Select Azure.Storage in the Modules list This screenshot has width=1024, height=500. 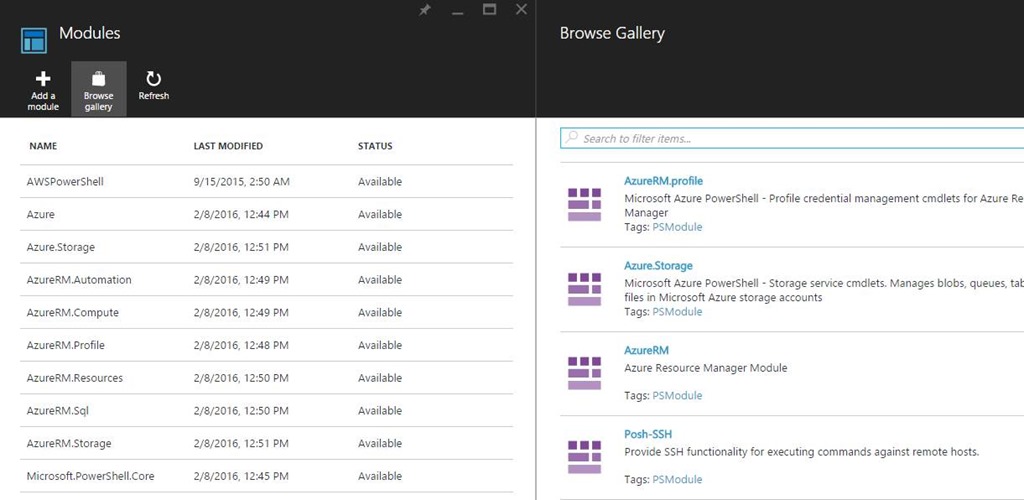pos(266,247)
